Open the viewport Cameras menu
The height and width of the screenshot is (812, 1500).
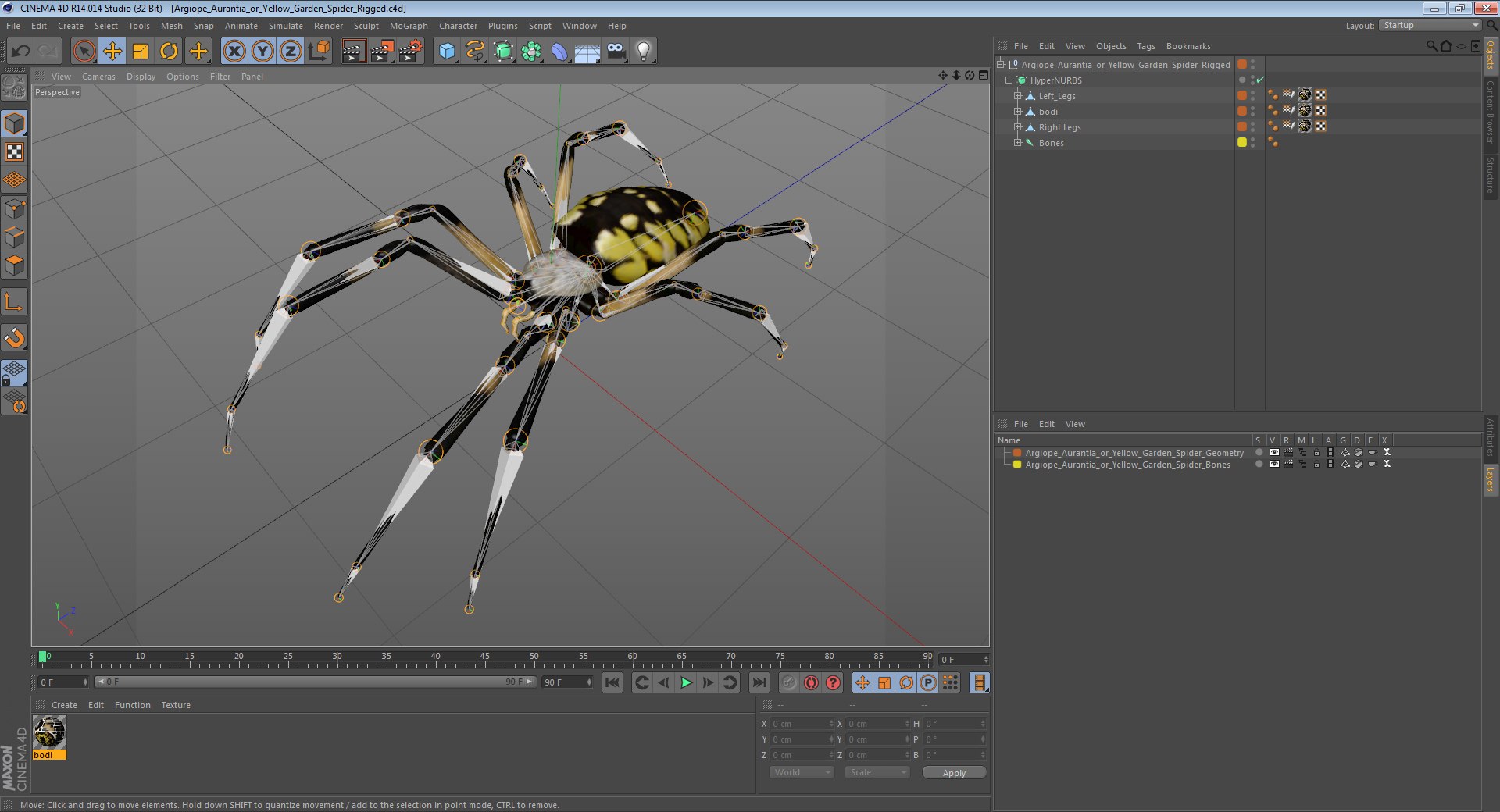tap(98, 77)
